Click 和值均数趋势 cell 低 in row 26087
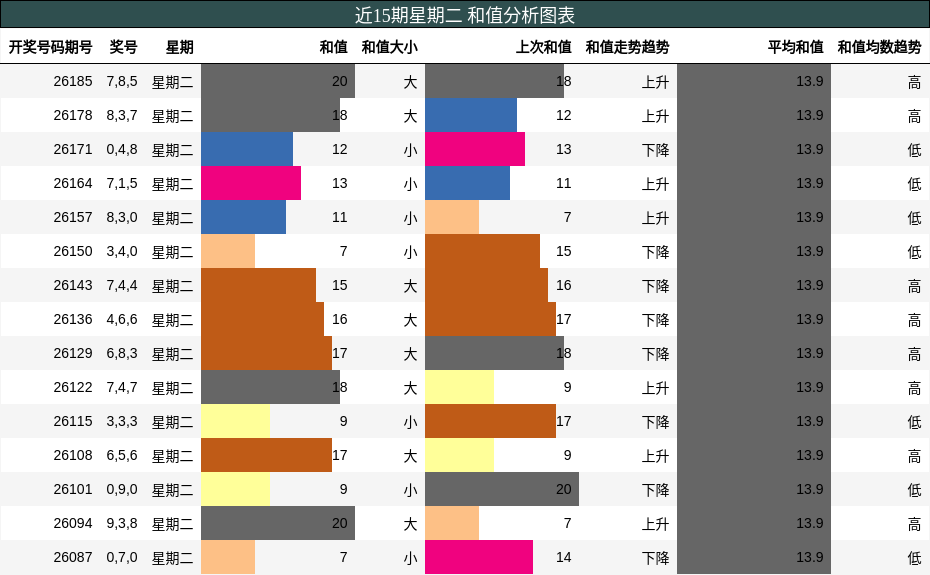 click(x=915, y=558)
